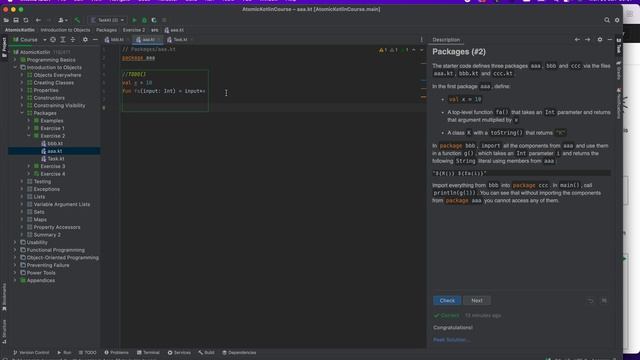Open the TODO tool window tab
The height and width of the screenshot is (360, 640).
(87, 353)
